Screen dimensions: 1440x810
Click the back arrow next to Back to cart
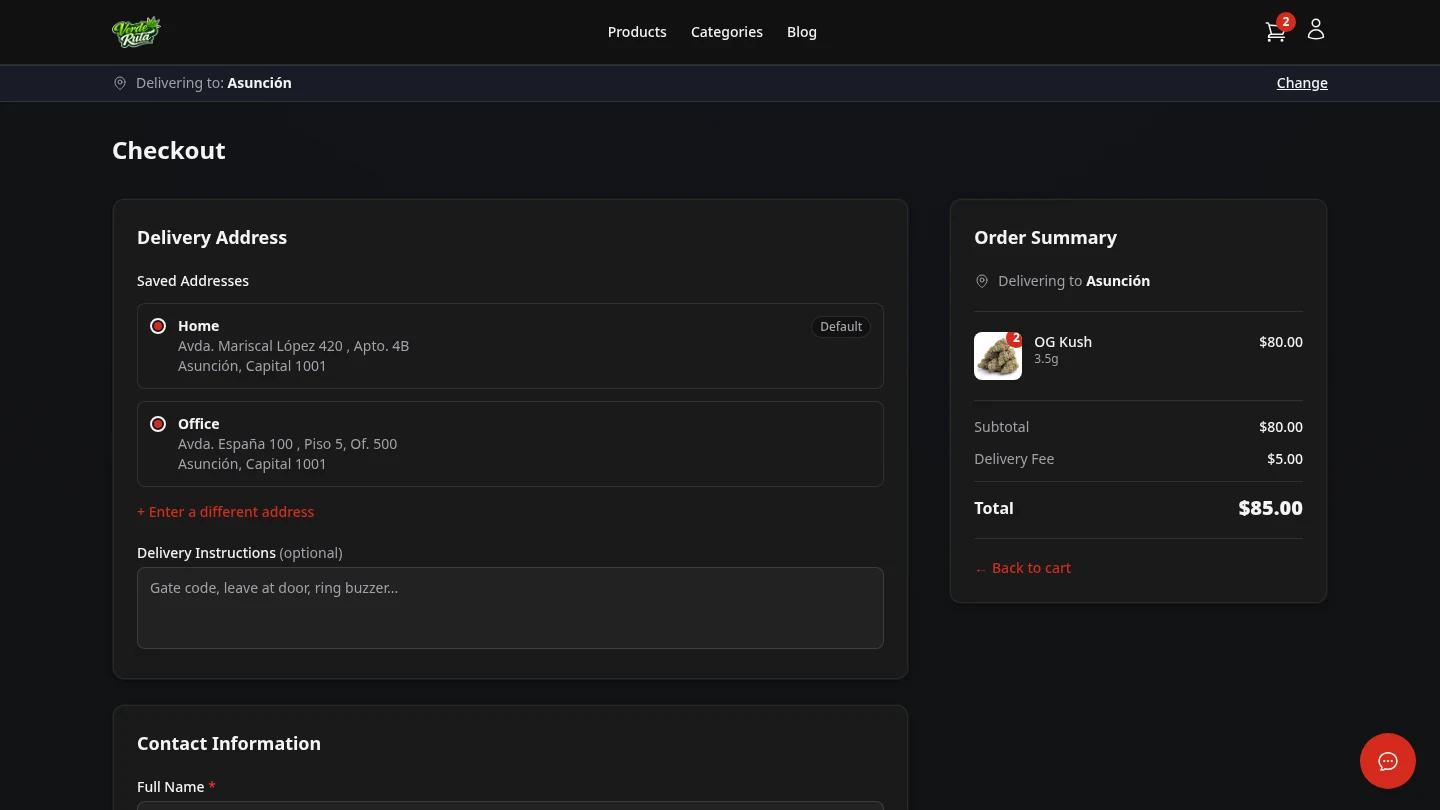point(981,568)
